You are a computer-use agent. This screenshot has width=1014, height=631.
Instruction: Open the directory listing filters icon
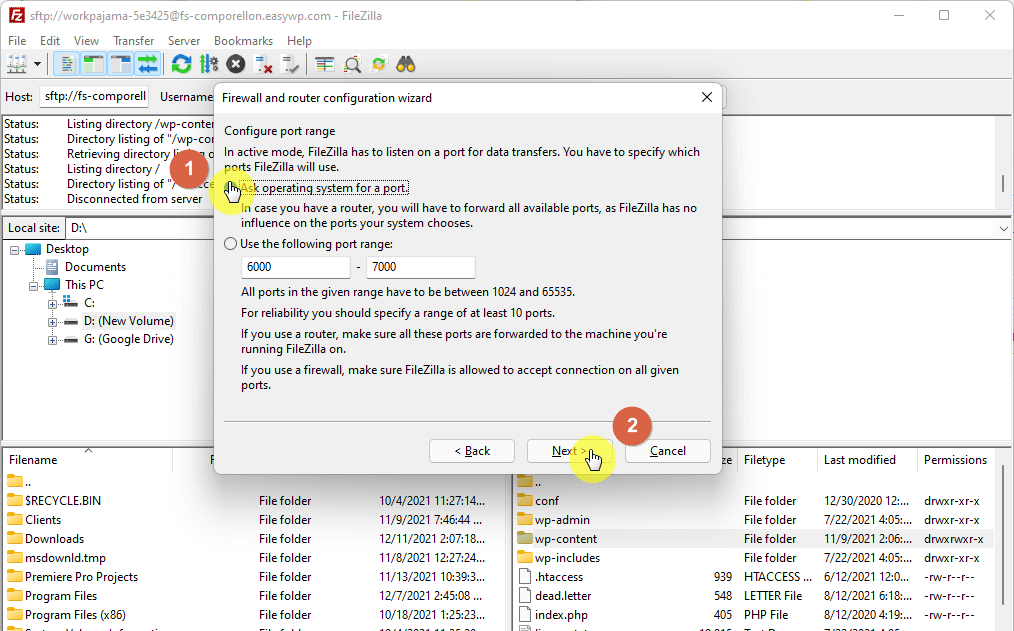tap(324, 65)
